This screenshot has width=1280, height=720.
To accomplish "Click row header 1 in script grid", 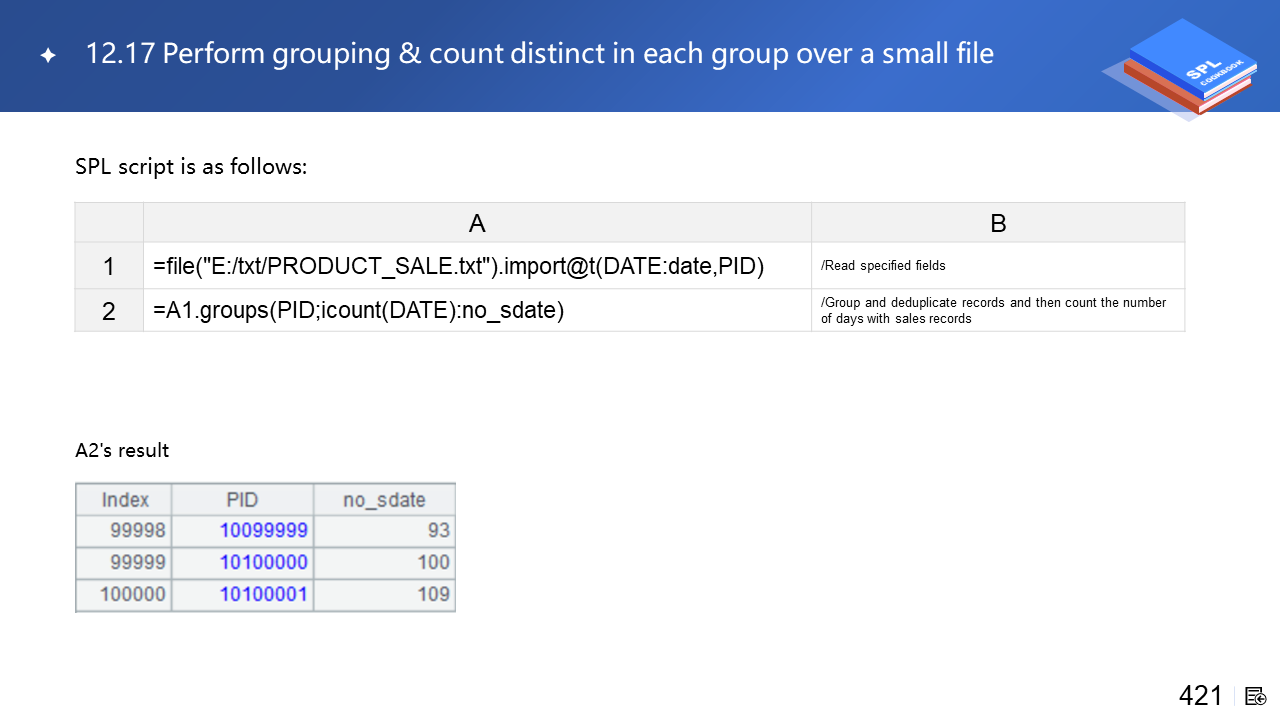I will [109, 267].
